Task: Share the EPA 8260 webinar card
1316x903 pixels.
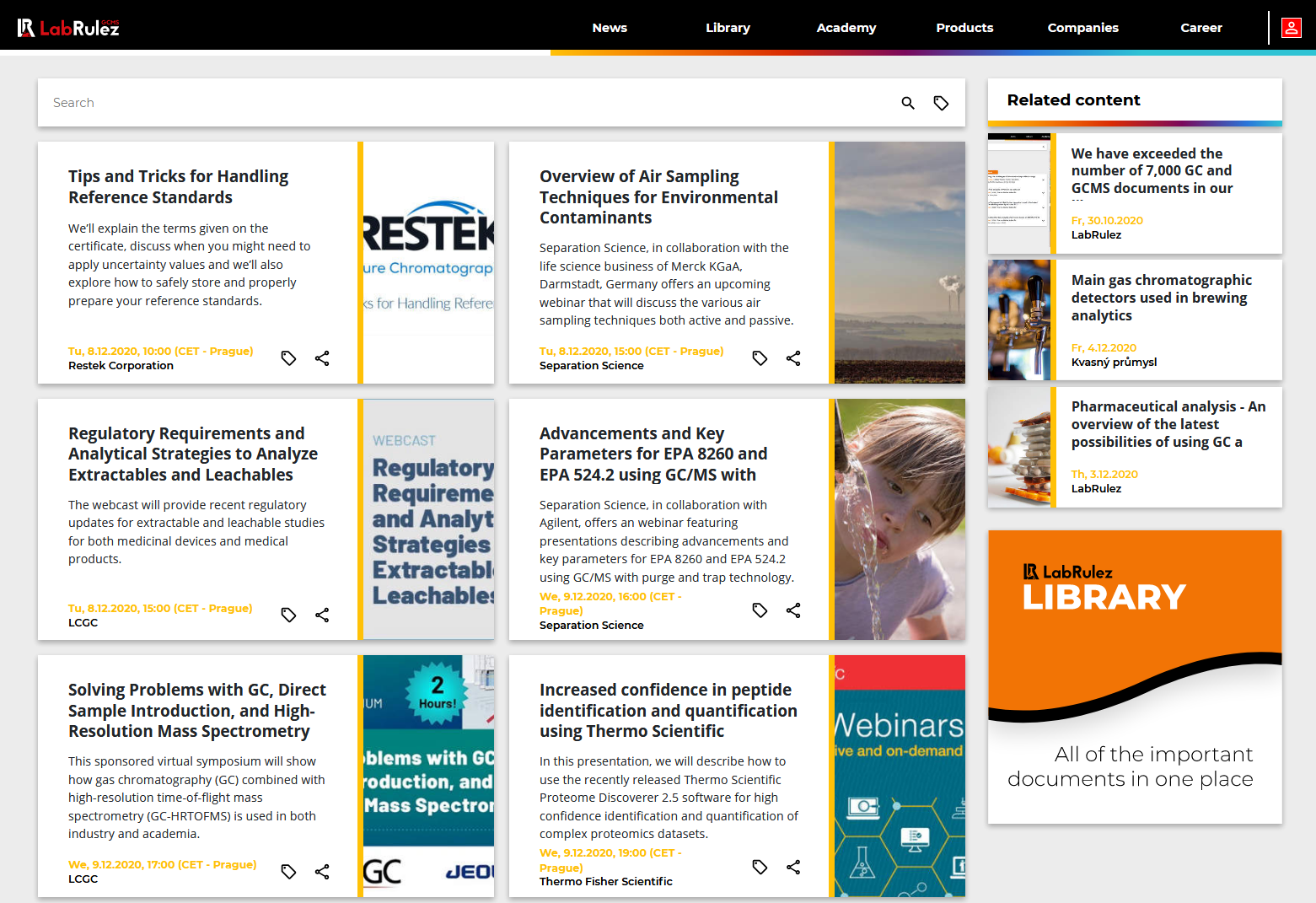Action: pos(793,610)
